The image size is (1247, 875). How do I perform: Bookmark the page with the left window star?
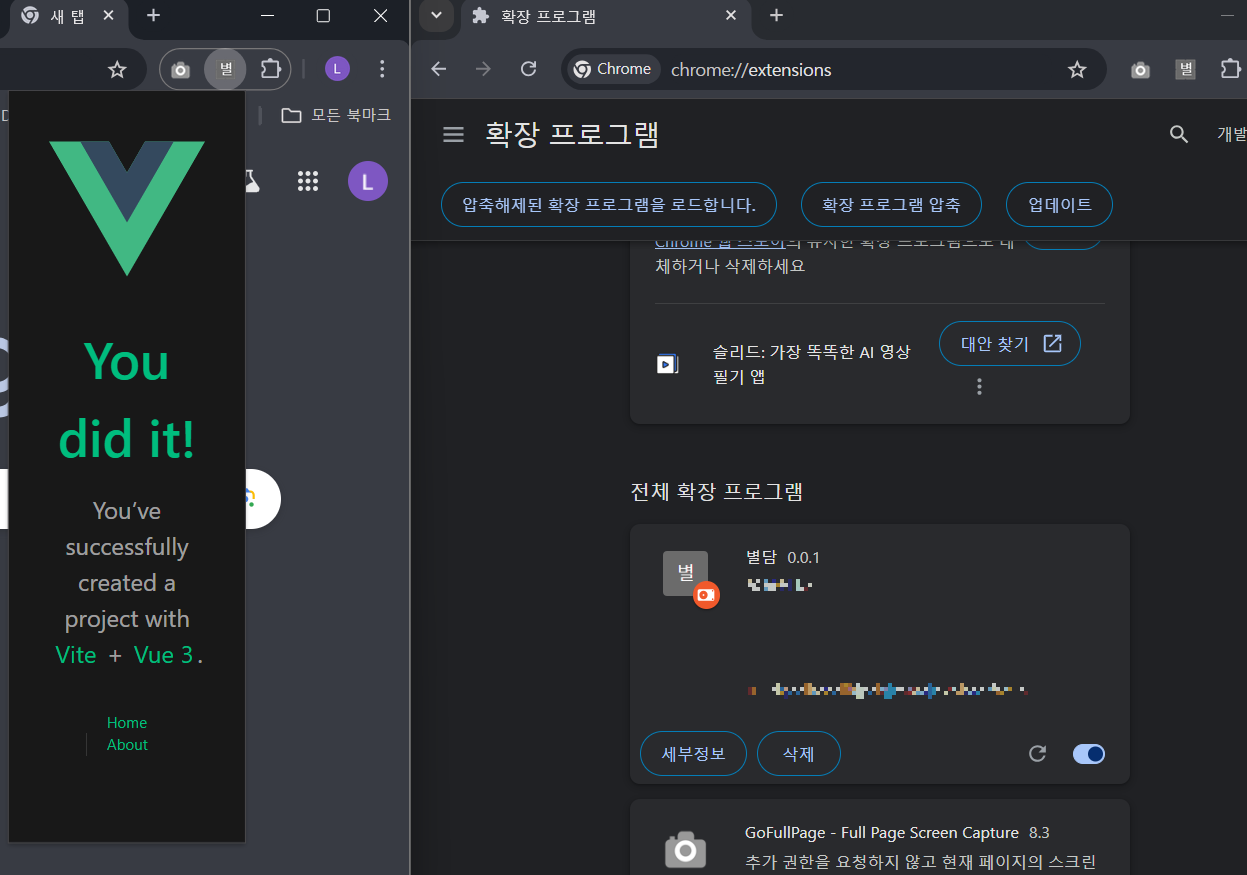pos(117,69)
